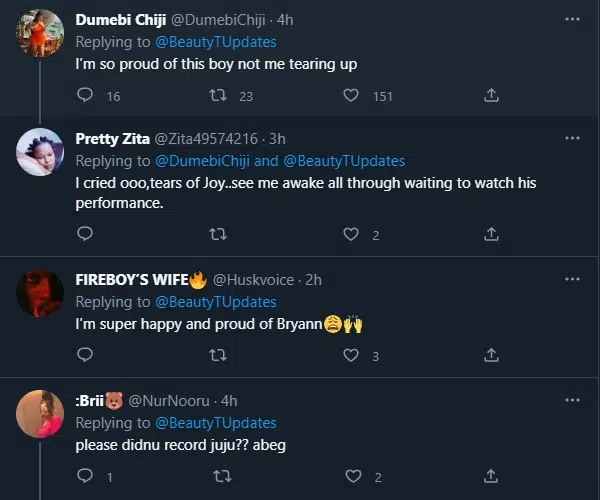Open Pretty Zita's profile avatar
This screenshot has height=500, width=600.
coord(42,153)
